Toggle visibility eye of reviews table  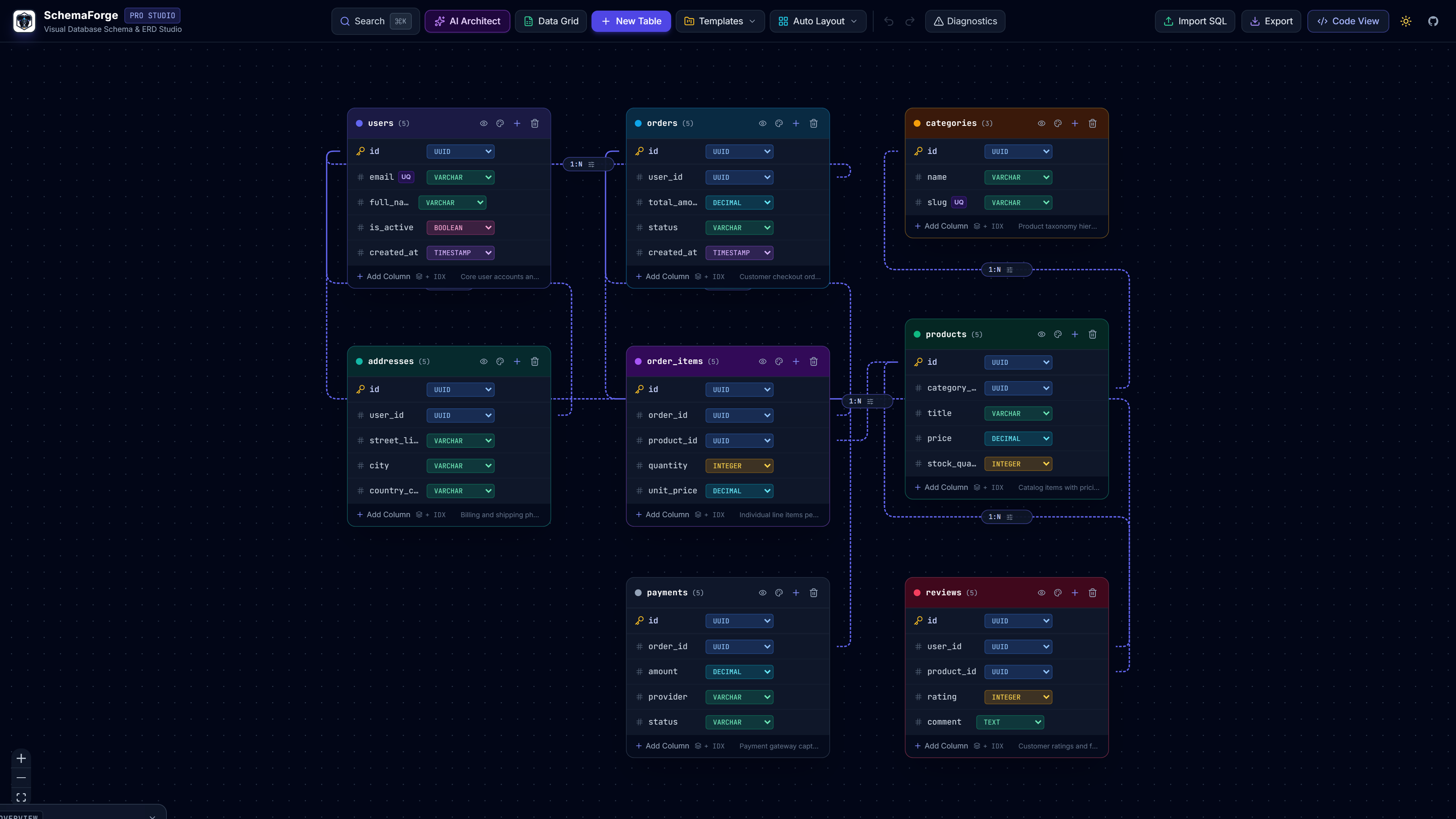coord(1041,593)
